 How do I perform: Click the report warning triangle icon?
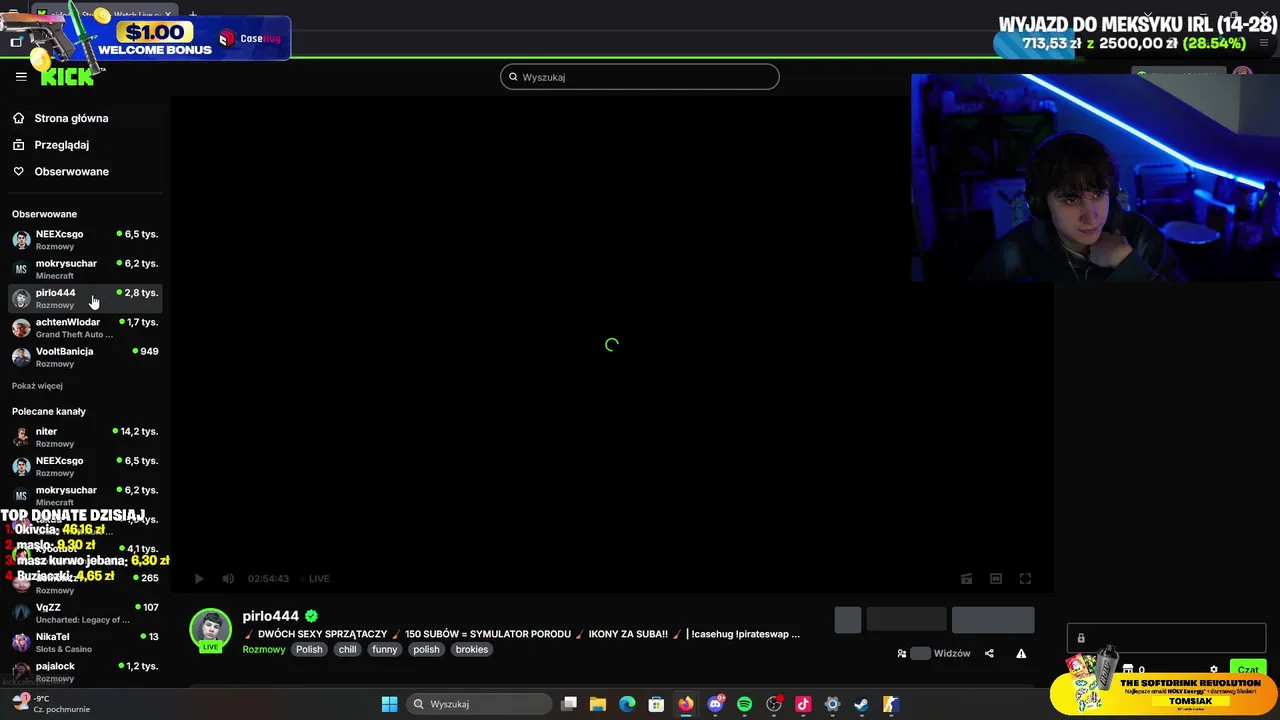(x=1021, y=654)
